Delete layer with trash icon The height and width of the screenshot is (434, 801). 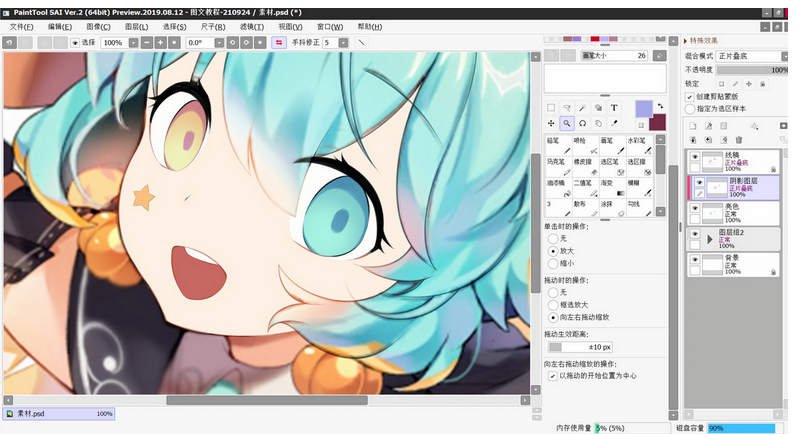point(738,139)
